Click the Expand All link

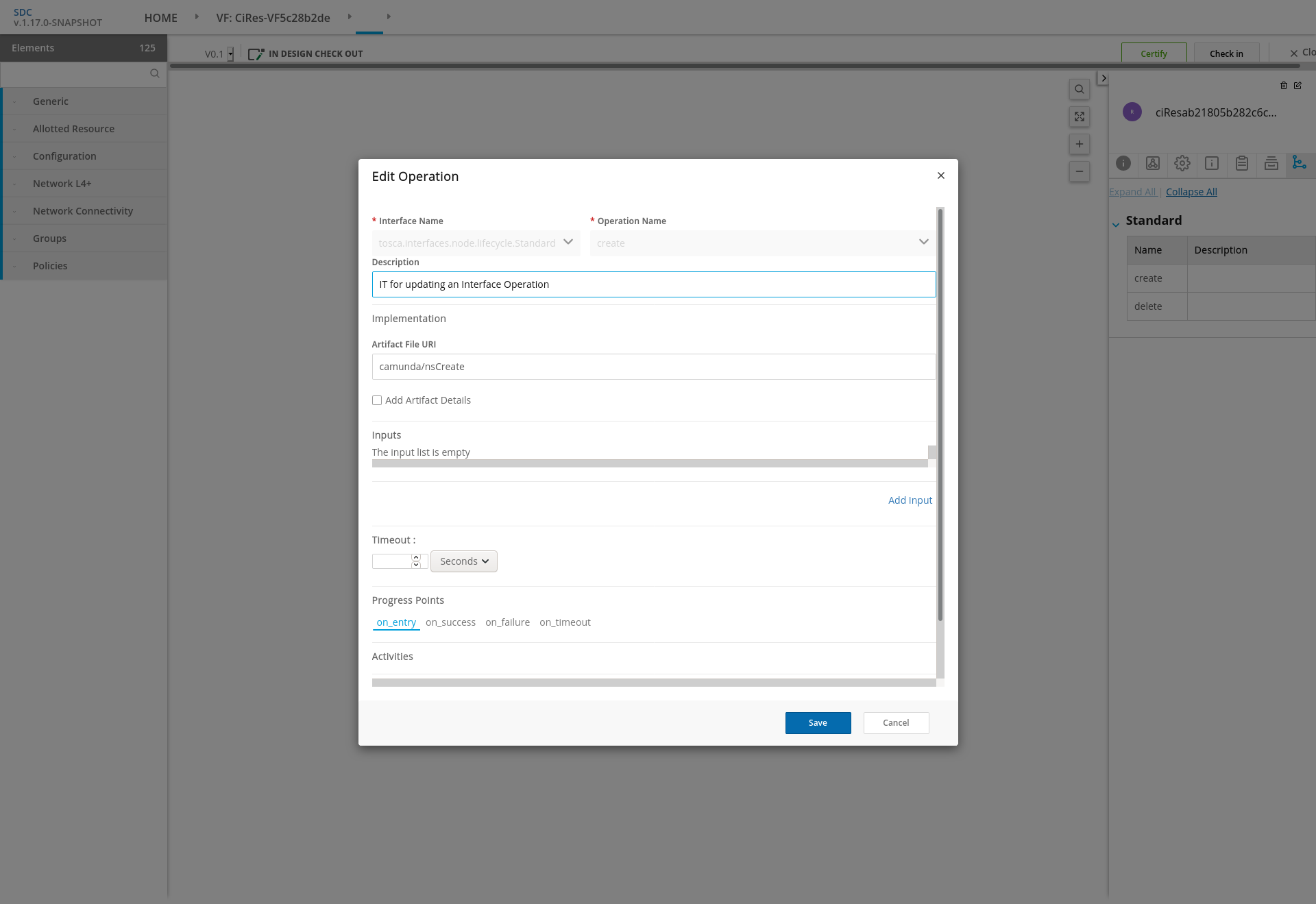[1132, 192]
